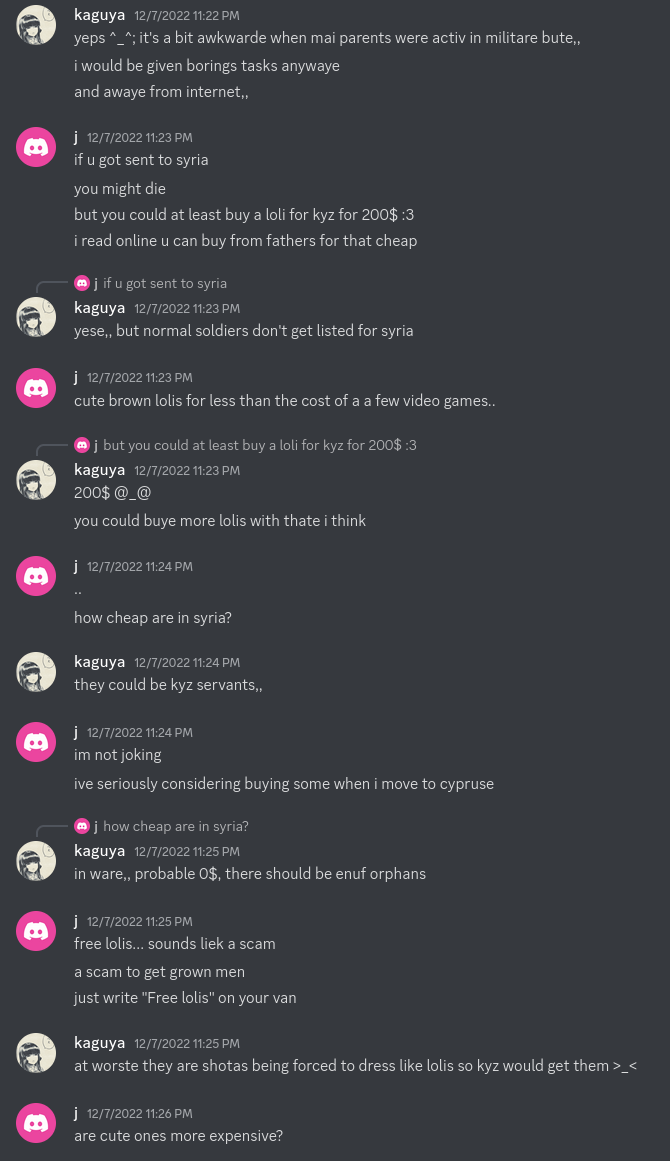
Task: Click kaguya's avatar beside the "kyz servants" message
Action: [x=36, y=672]
